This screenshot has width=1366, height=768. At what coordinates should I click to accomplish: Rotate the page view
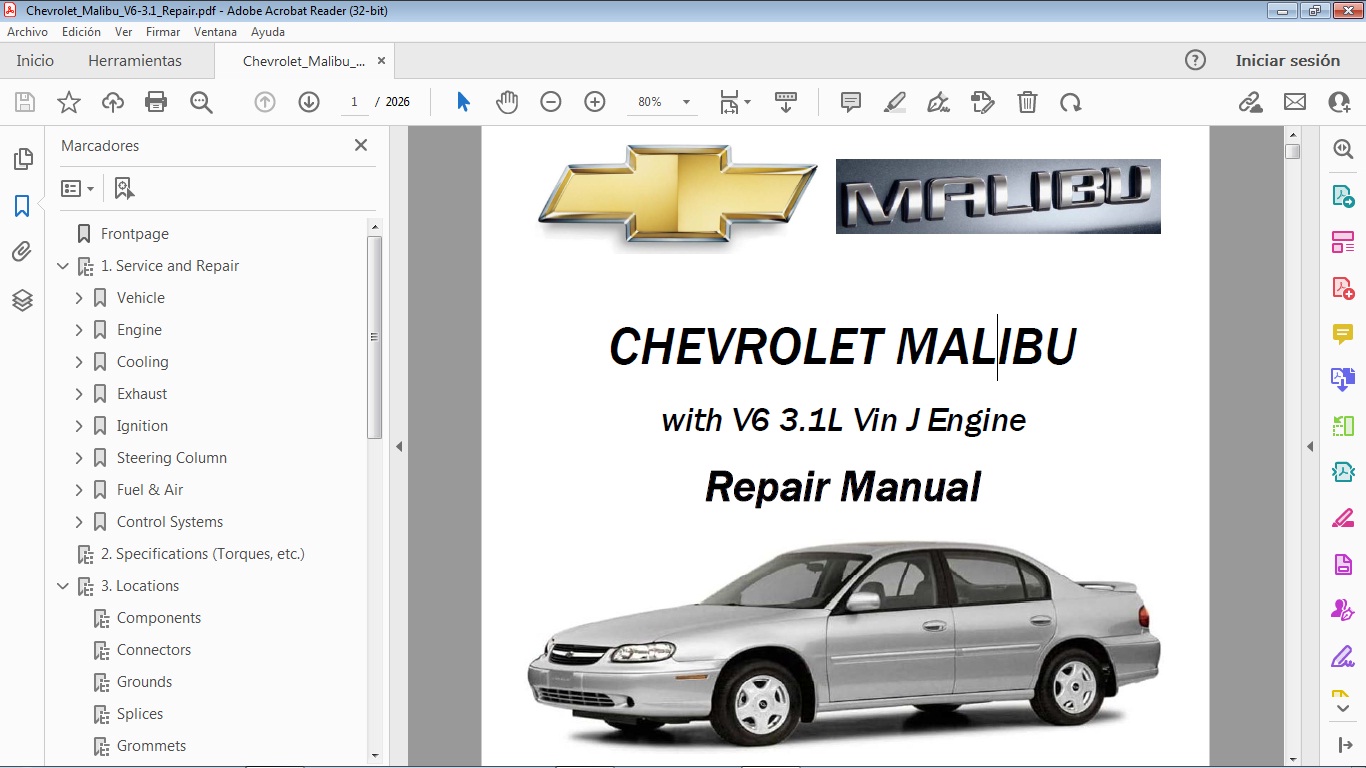[x=1071, y=102]
